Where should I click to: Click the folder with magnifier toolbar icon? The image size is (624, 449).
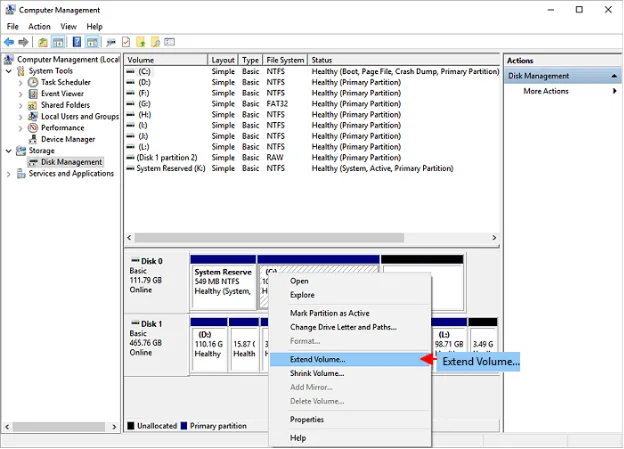[156, 42]
